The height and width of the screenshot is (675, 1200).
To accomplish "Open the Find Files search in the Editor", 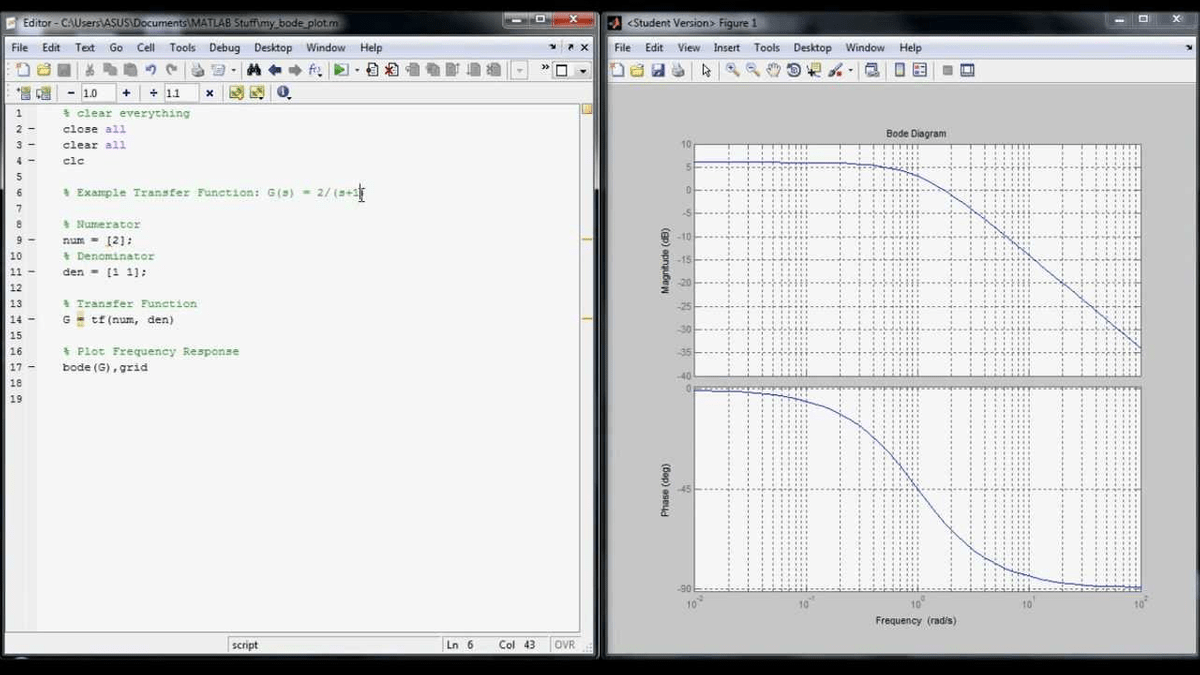I will tap(254, 70).
